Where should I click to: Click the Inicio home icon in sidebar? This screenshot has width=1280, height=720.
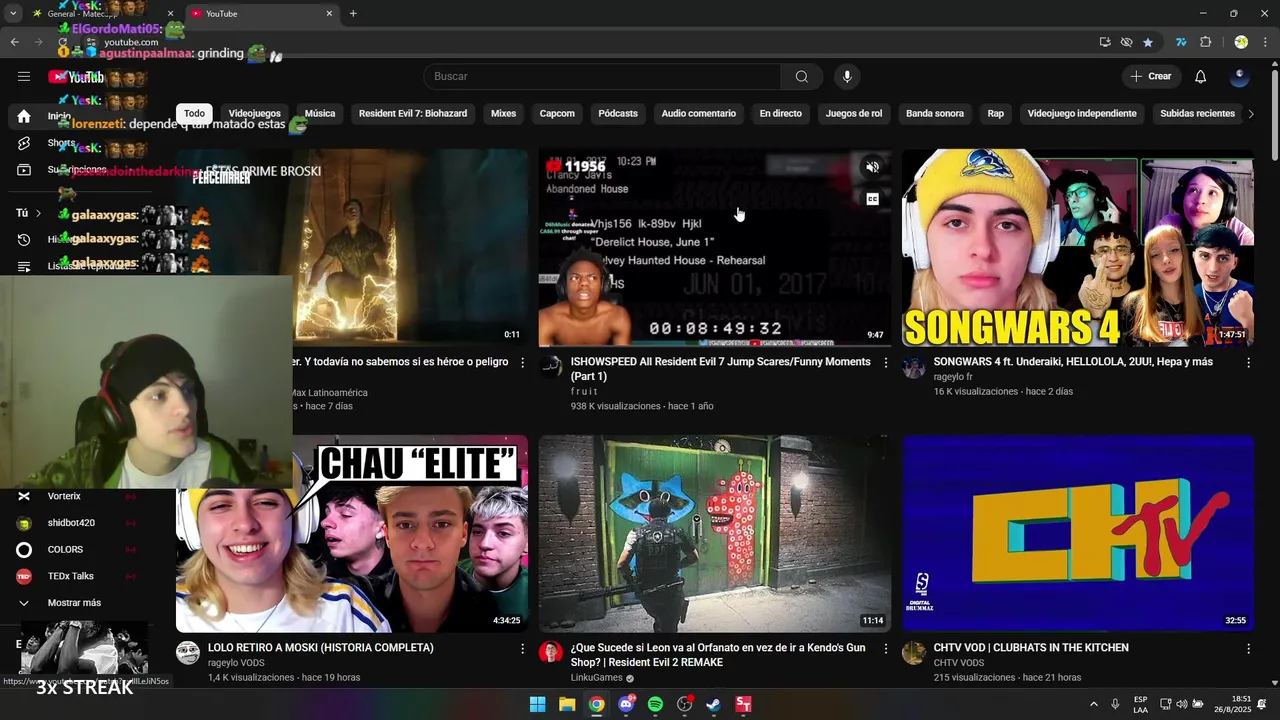24,117
